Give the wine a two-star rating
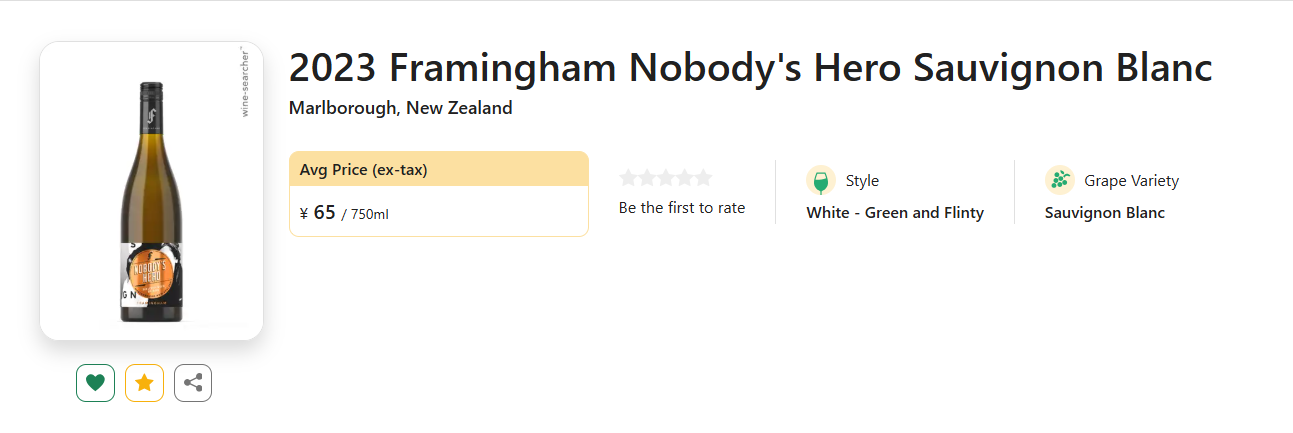The image size is (1293, 433). coord(647,178)
